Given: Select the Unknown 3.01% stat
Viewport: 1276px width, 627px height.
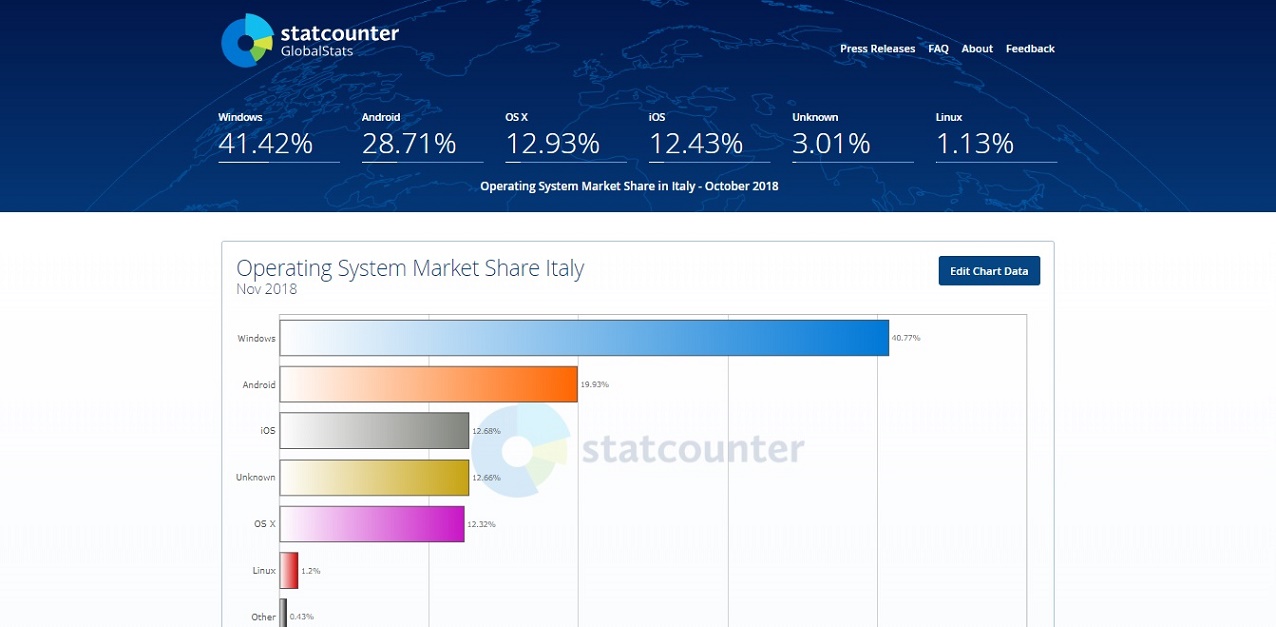Looking at the screenshot, I should [852, 136].
